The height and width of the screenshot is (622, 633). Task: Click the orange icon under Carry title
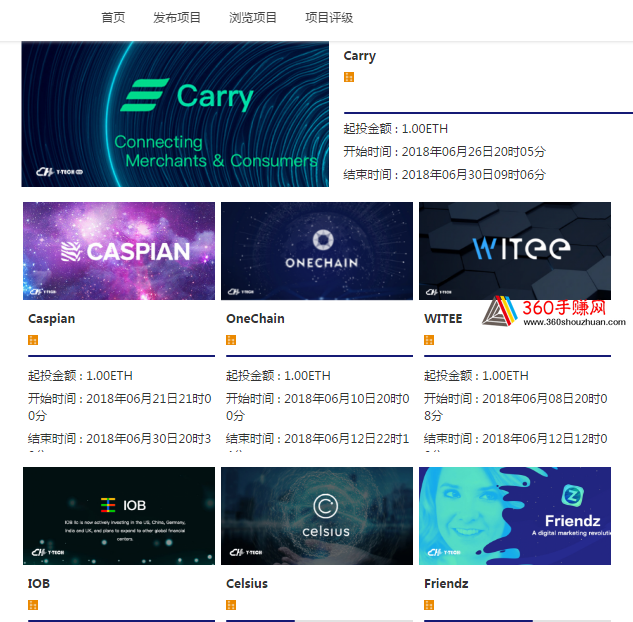point(349,77)
